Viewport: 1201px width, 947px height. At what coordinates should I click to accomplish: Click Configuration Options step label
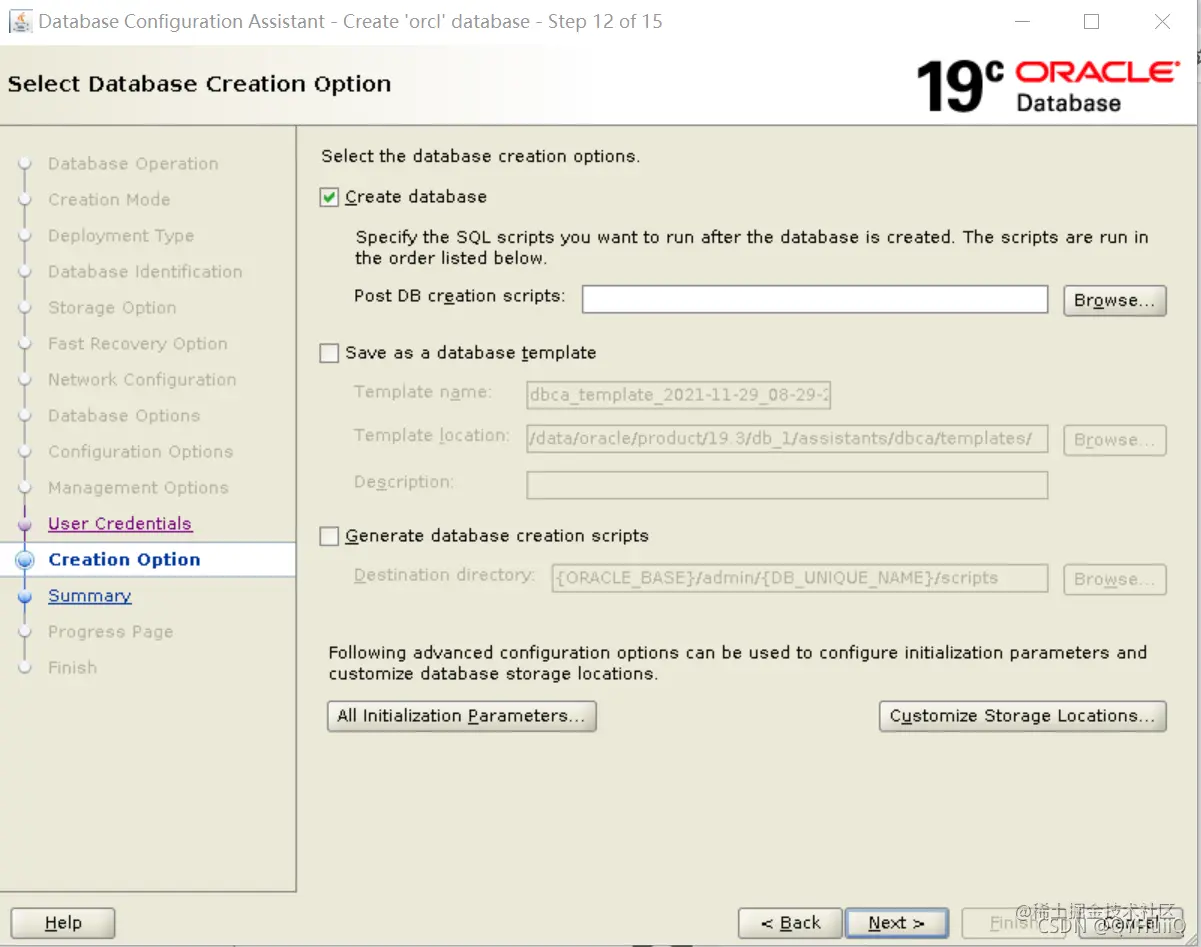point(141,452)
